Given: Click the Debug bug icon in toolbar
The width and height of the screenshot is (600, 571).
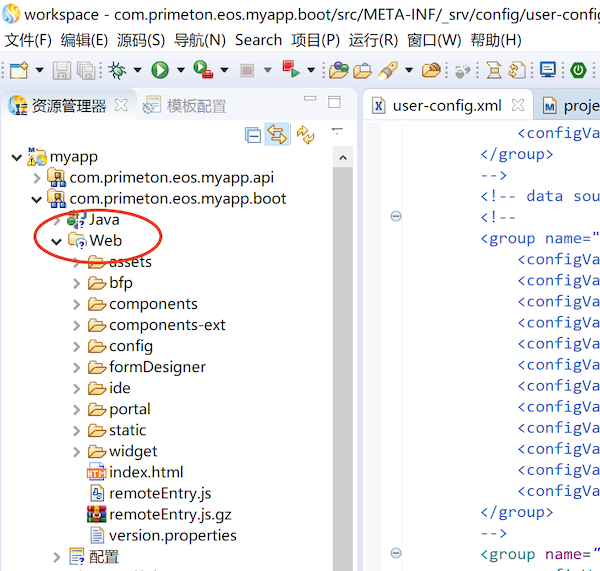Looking at the screenshot, I should [118, 70].
